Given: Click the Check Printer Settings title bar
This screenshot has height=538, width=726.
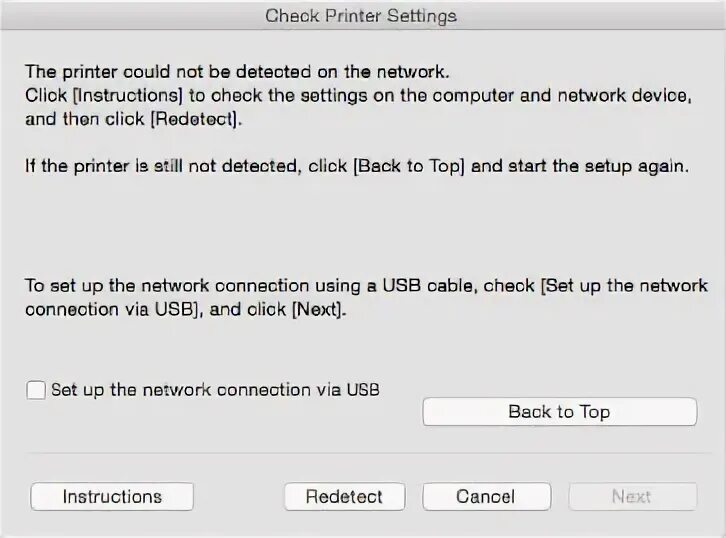Looking at the screenshot, I should 362,16.
